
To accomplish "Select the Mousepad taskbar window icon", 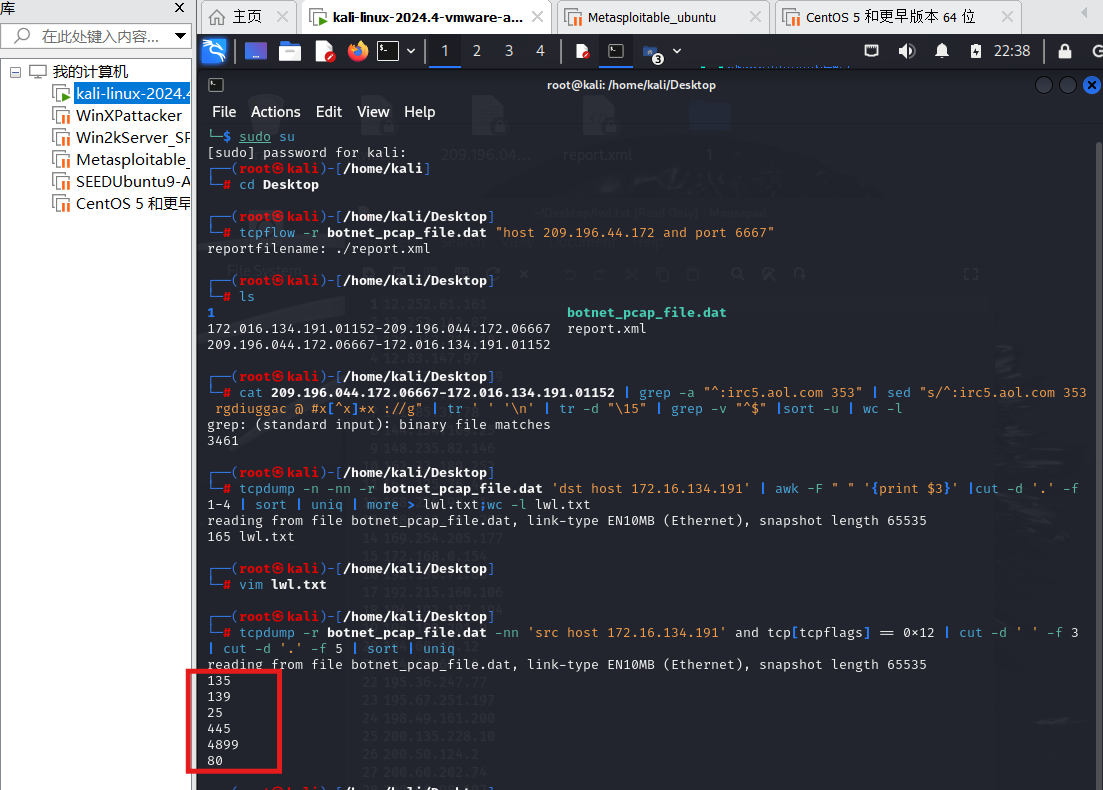I will click(x=582, y=51).
